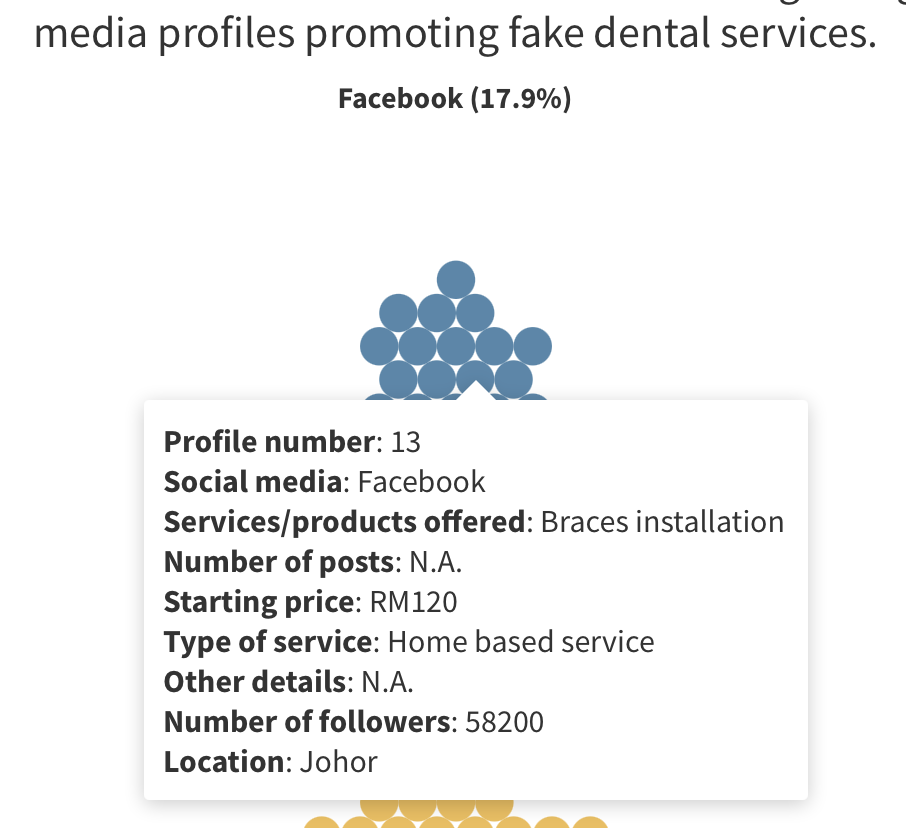
Task: Select second circle in the five-circle blue row
Action: tap(417, 346)
